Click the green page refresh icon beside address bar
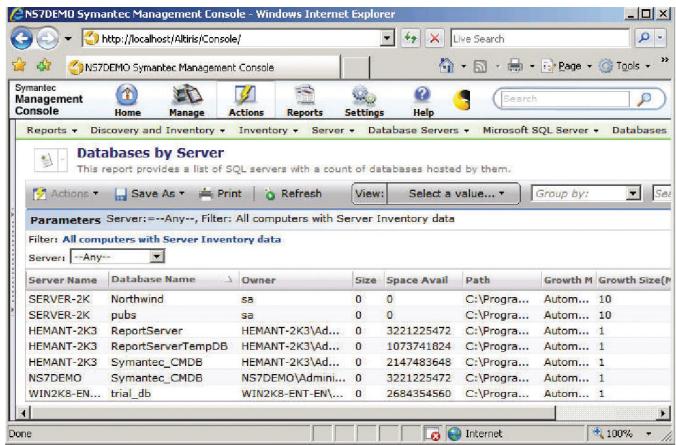 pyautogui.click(x=410, y=39)
